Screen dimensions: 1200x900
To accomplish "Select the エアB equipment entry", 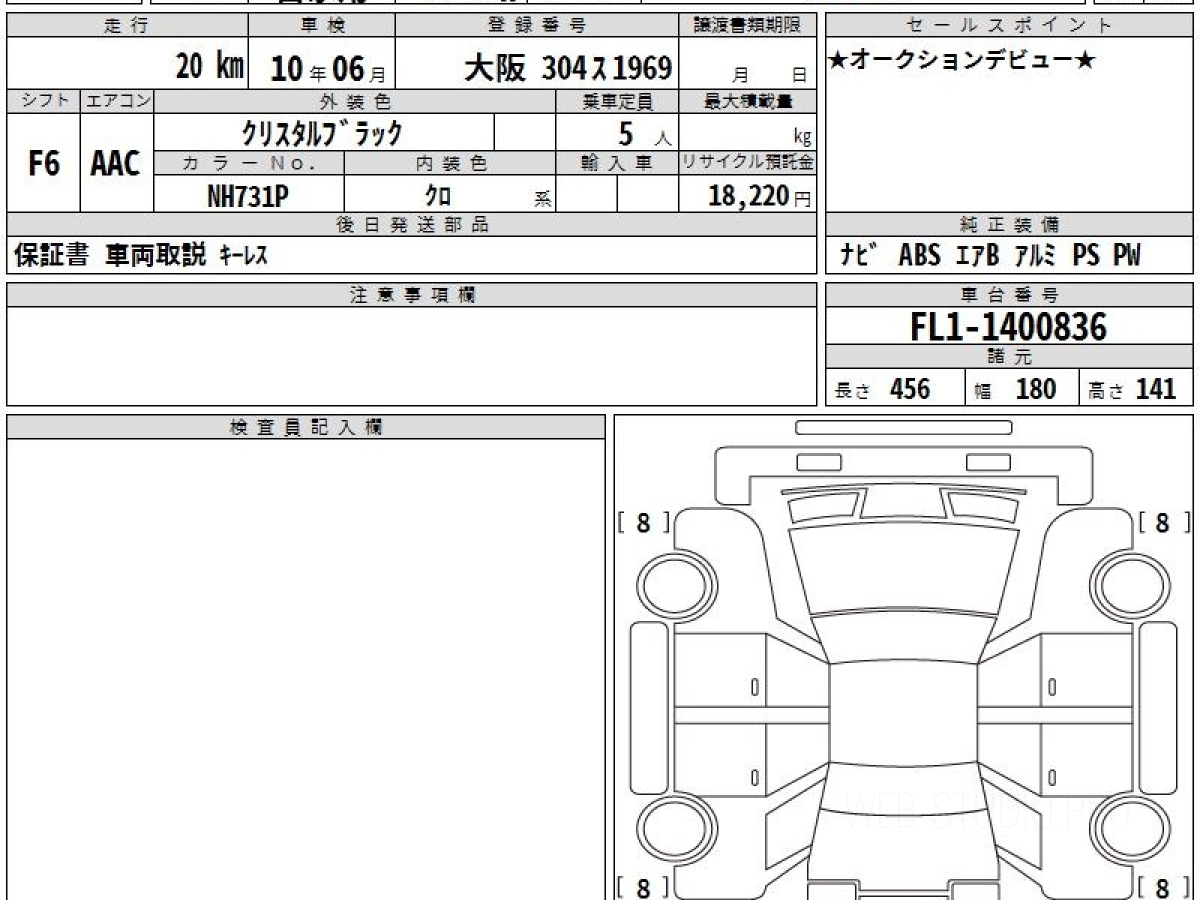I will [x=977, y=256].
